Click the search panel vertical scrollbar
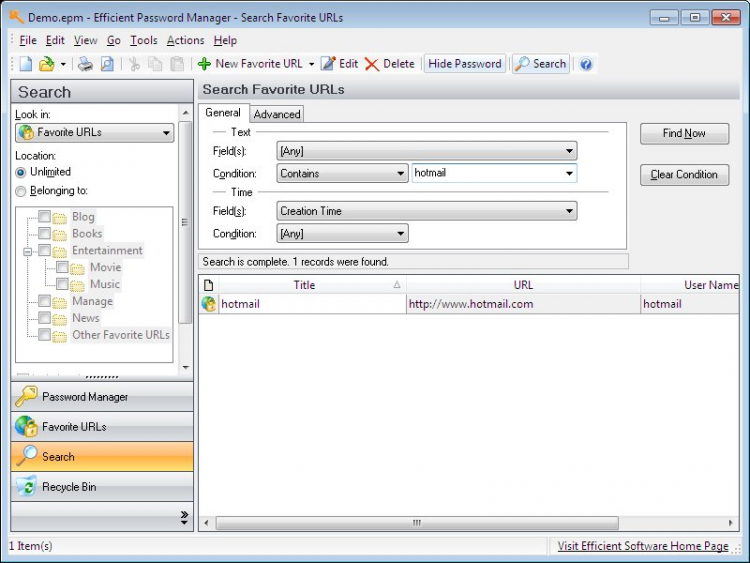This screenshot has width=750, height=563. pos(185,222)
